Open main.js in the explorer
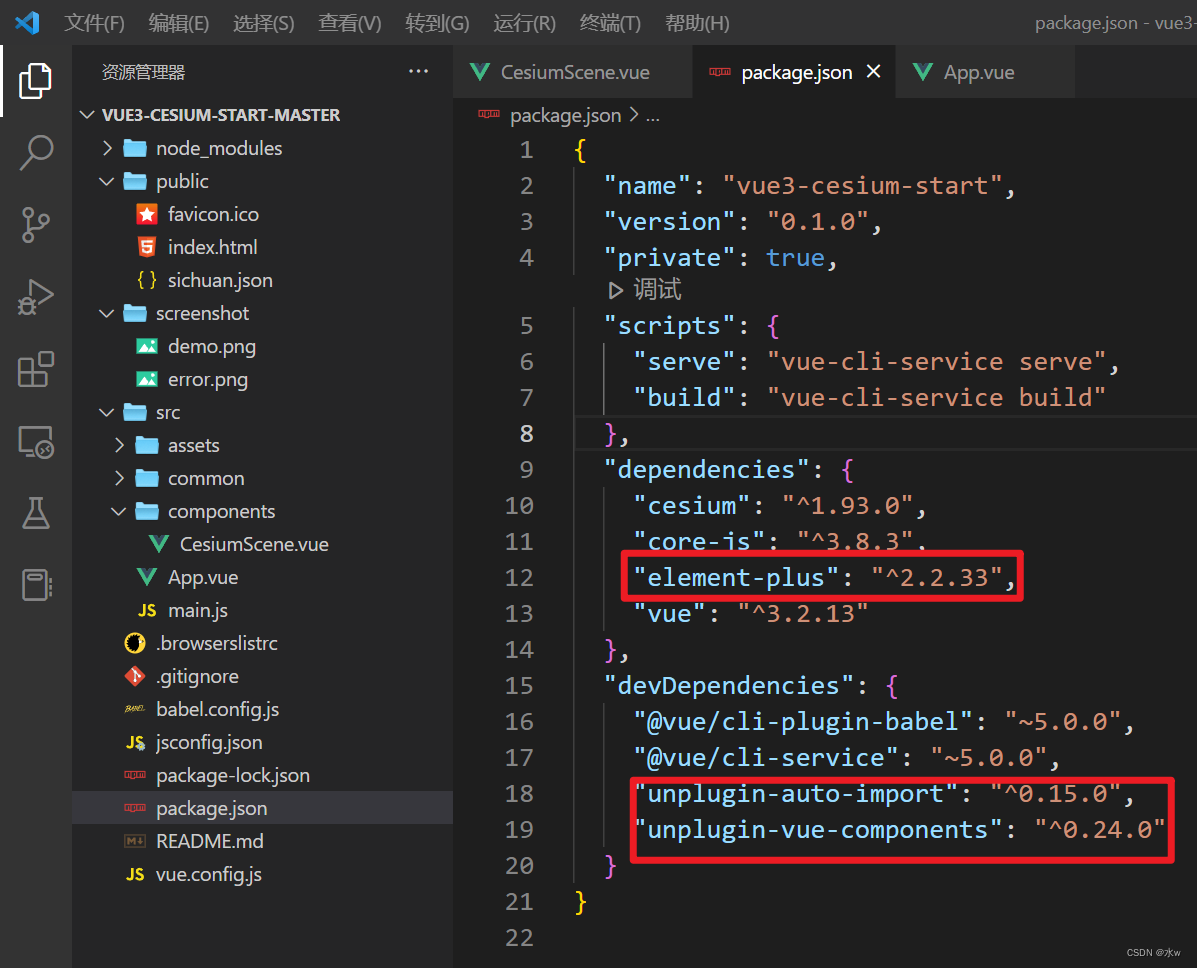This screenshot has width=1197, height=968. coord(198,611)
